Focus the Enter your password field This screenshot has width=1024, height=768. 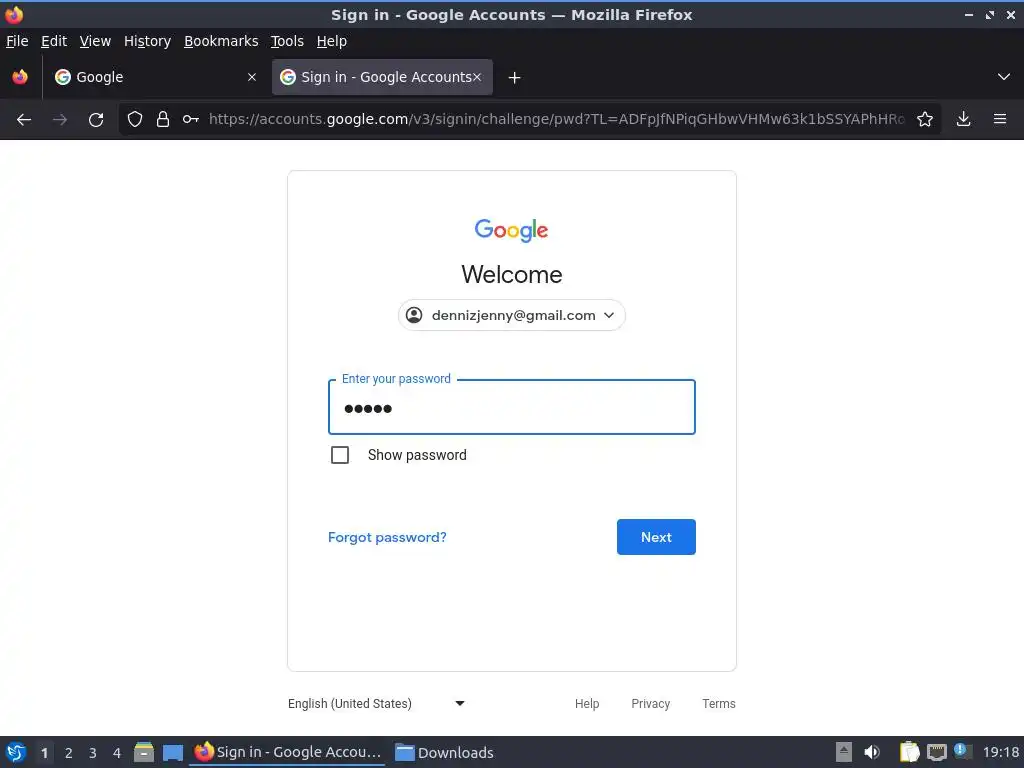click(511, 408)
